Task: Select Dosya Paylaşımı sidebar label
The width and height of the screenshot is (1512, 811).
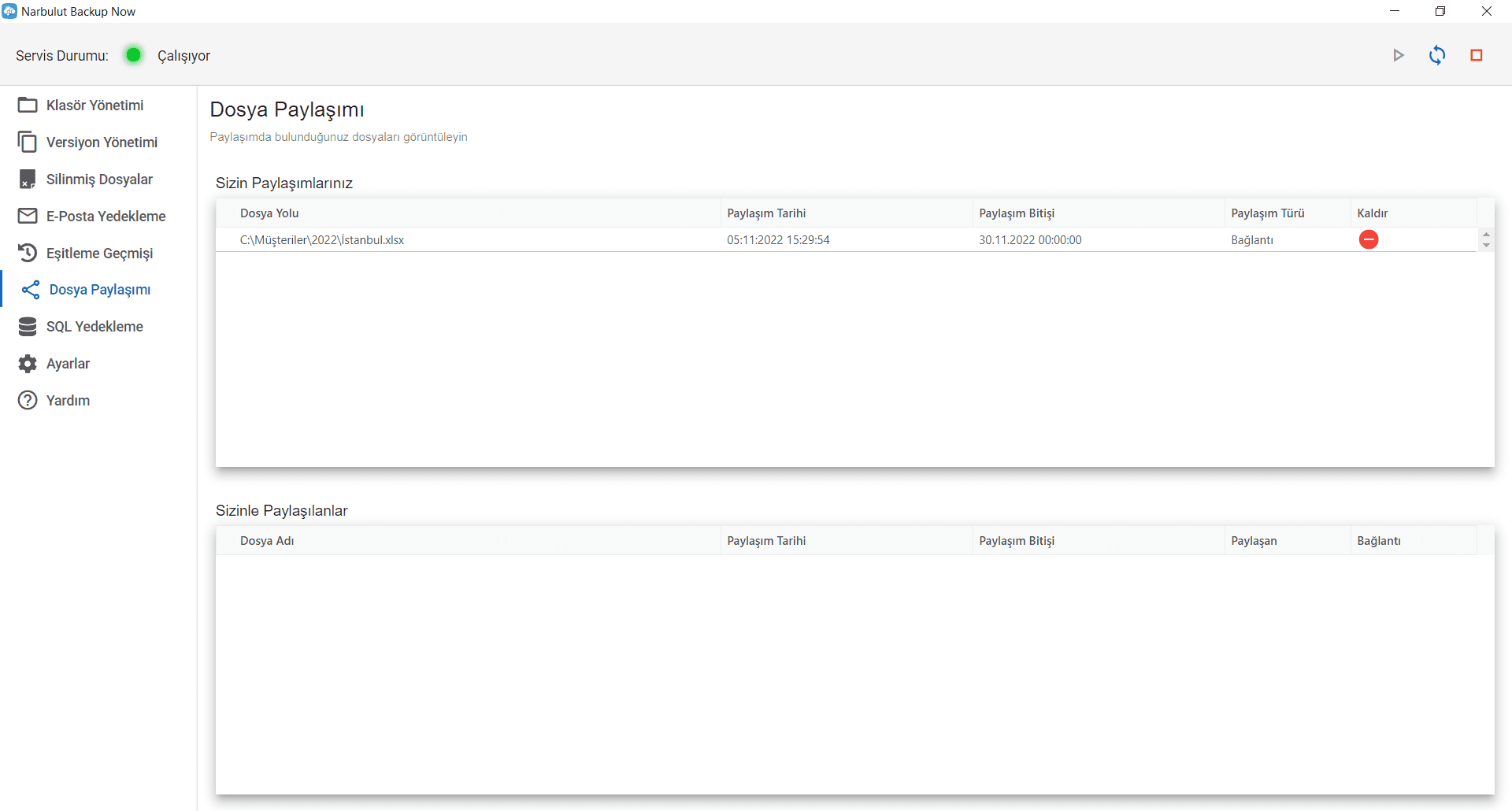Action: click(100, 290)
